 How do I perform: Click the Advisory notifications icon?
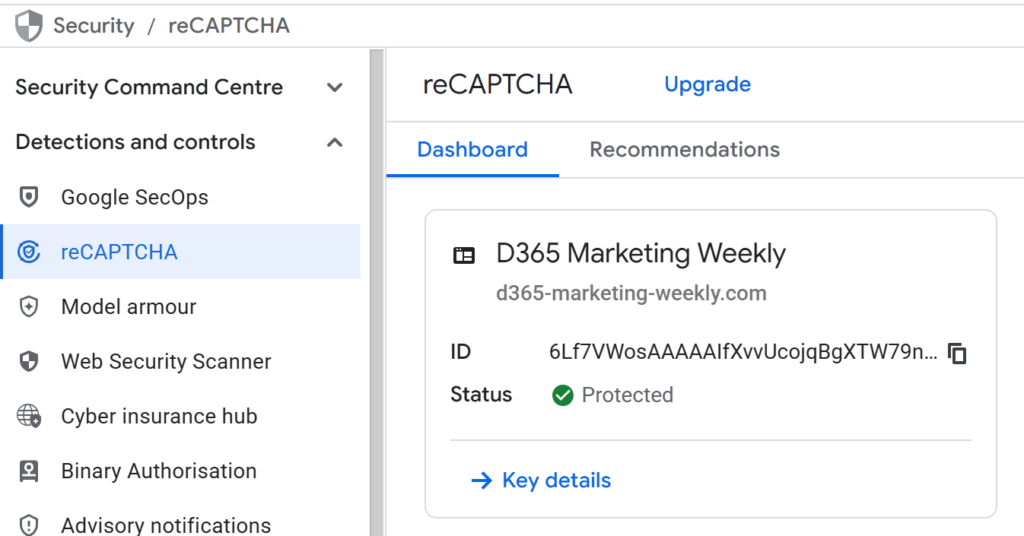[x=29, y=525]
